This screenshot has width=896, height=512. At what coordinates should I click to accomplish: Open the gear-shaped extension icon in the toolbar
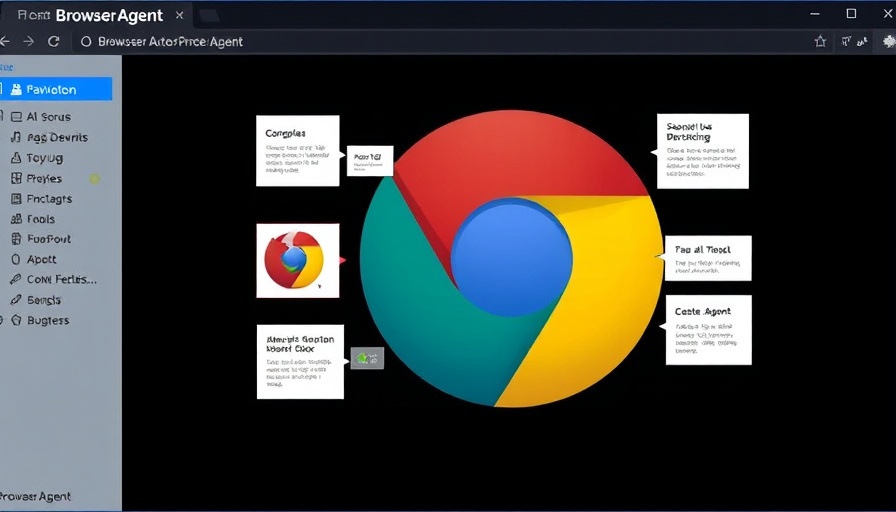tap(889, 41)
